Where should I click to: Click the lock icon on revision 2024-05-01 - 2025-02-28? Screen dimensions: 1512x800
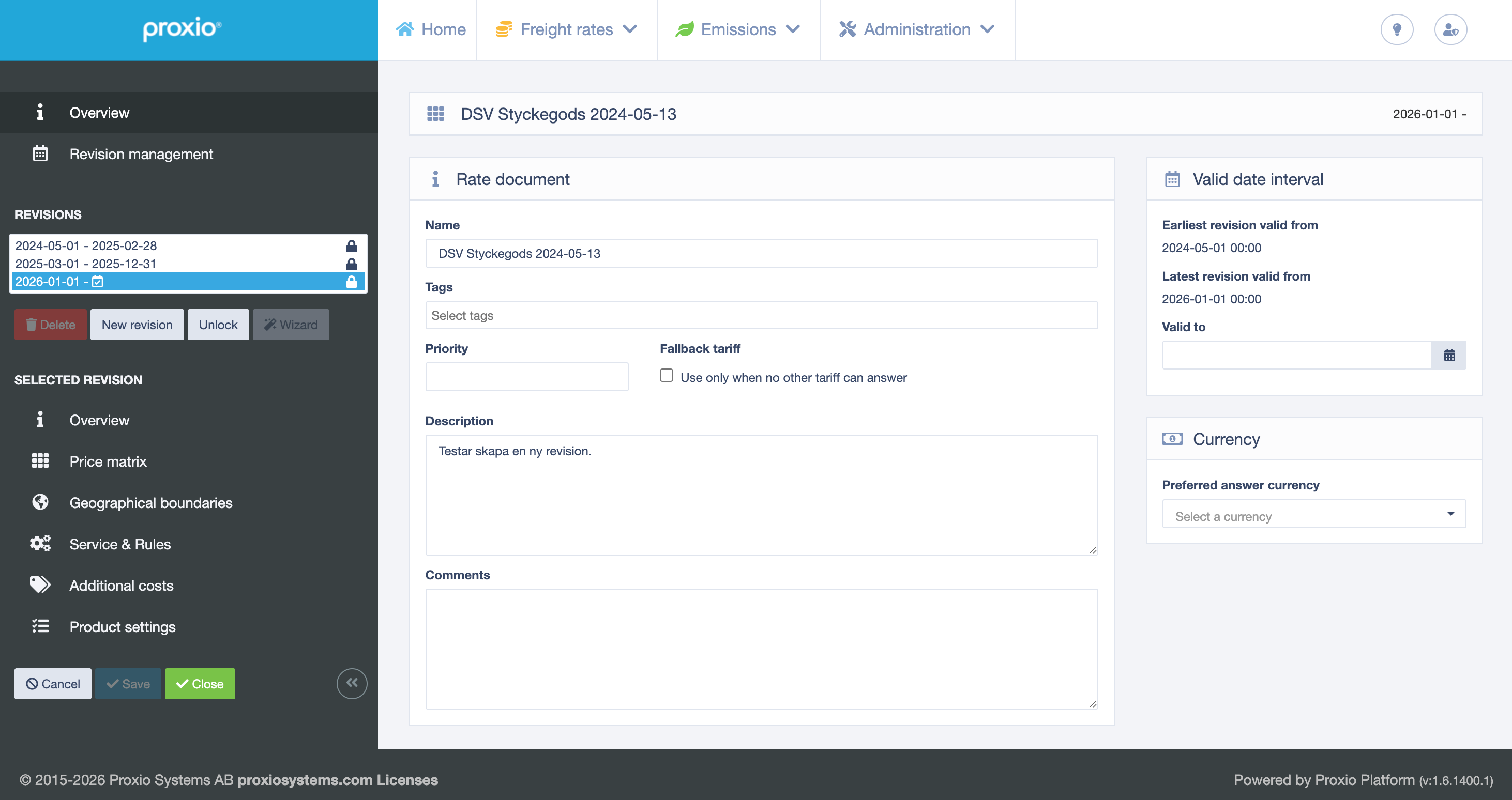(x=352, y=246)
